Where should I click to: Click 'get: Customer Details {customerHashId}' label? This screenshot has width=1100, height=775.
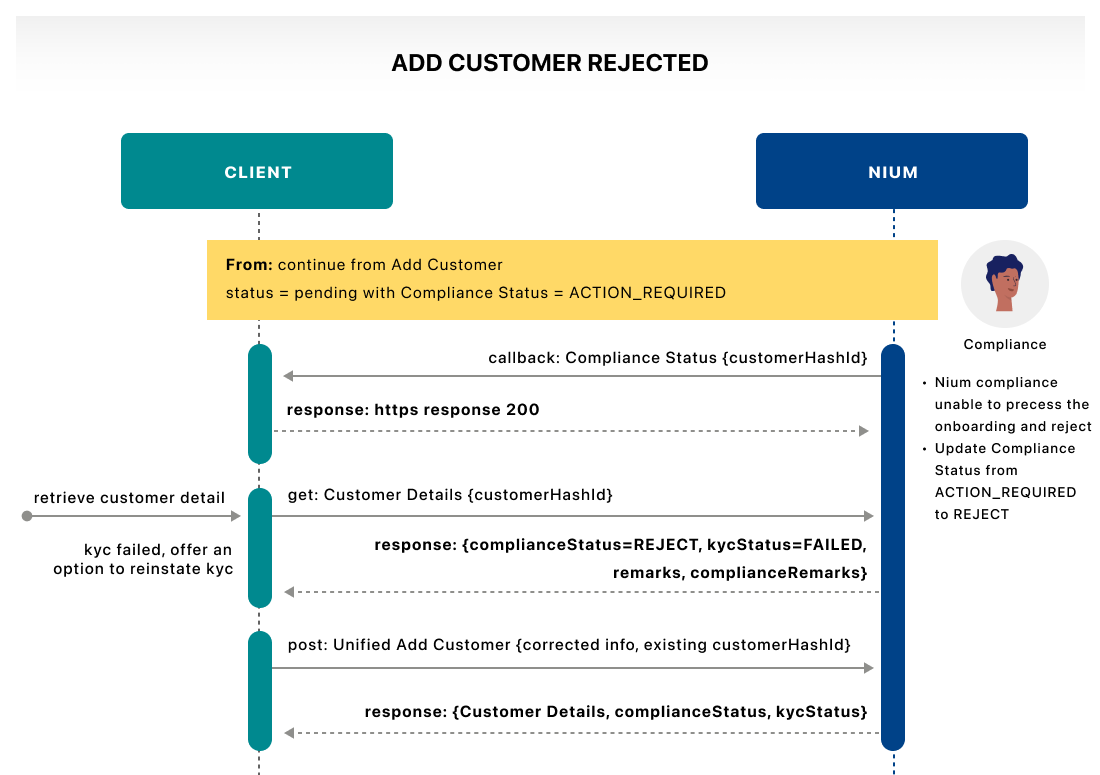[x=450, y=495]
